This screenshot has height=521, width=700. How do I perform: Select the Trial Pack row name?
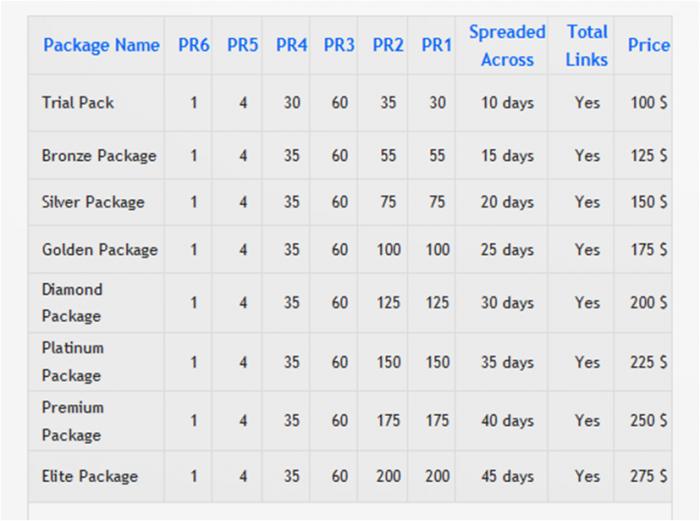78,102
